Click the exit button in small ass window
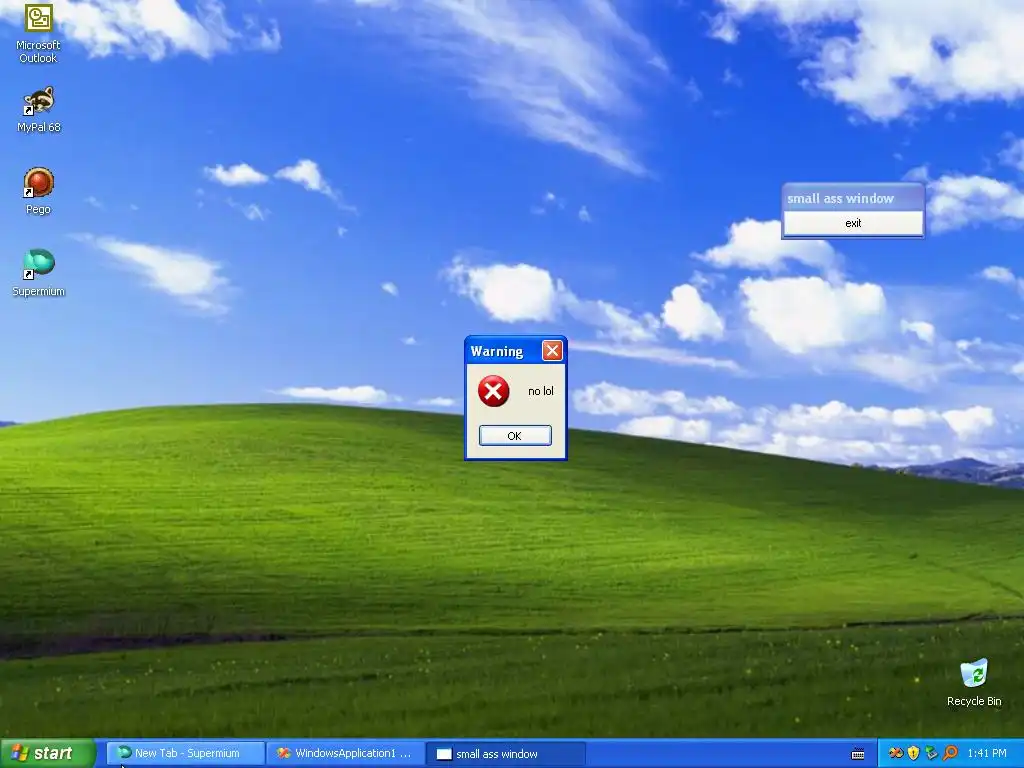This screenshot has height=768, width=1024. 853,223
